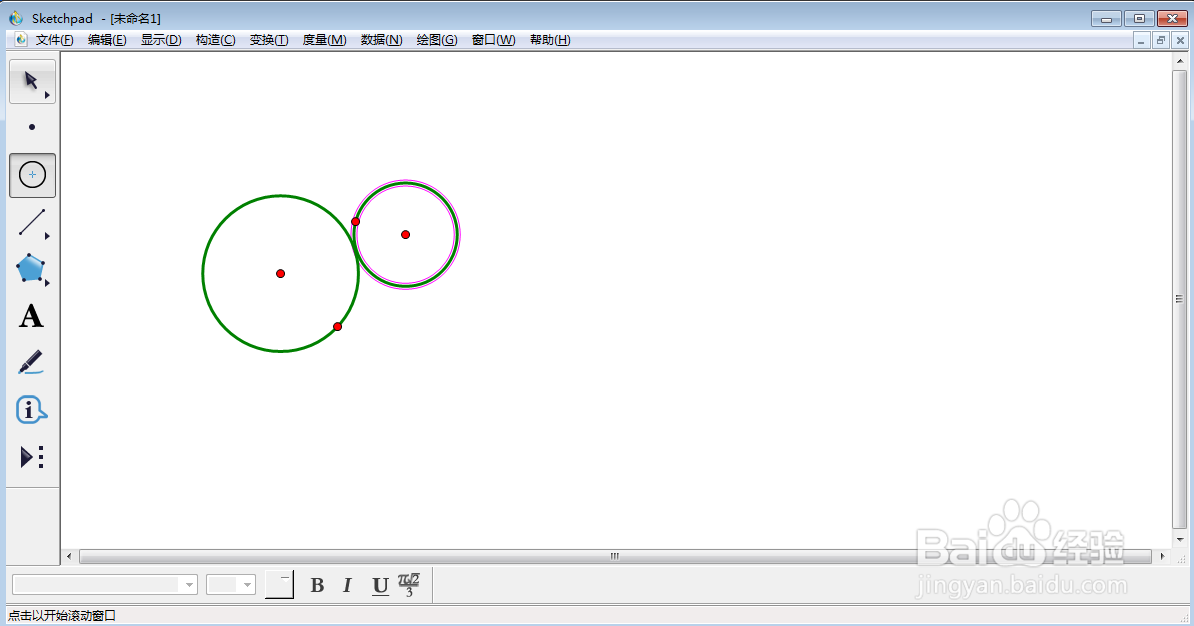This screenshot has width=1194, height=626.
Task: Open the 数据(N) menu
Action: [x=382, y=40]
